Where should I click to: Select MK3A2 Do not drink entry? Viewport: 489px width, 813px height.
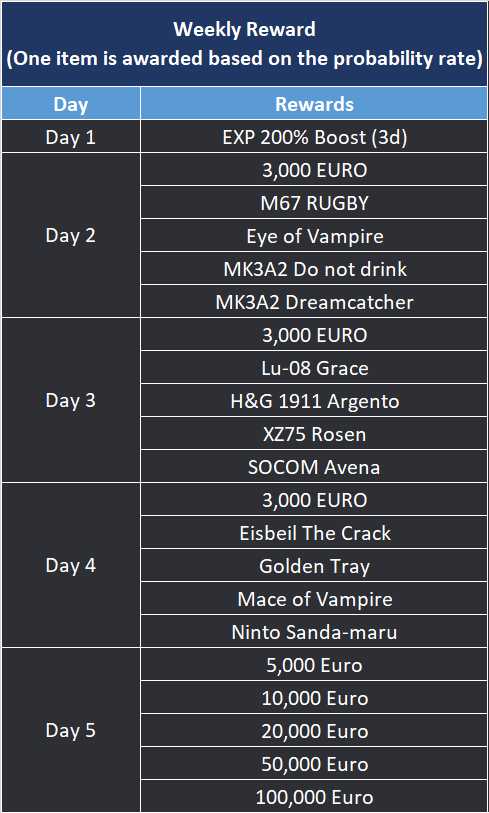coord(314,268)
